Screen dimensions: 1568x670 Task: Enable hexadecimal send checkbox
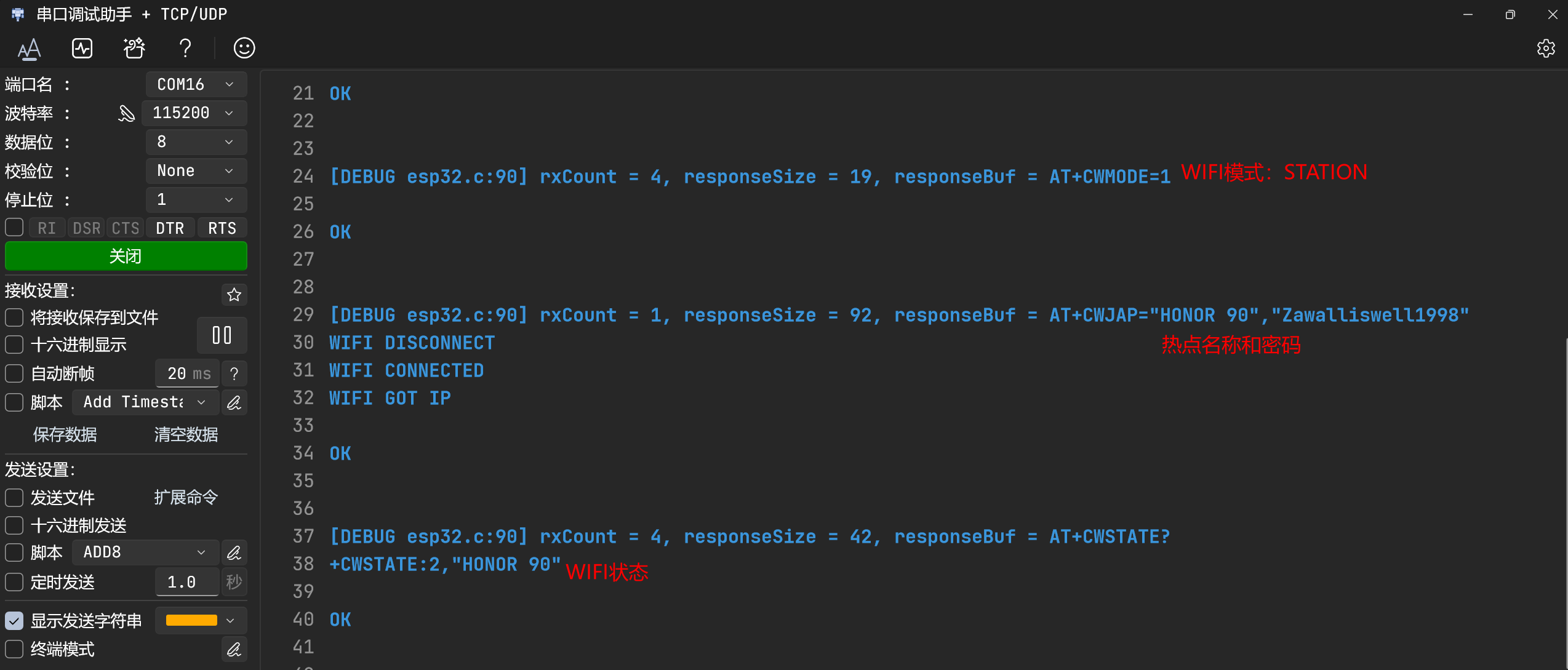pos(14,525)
